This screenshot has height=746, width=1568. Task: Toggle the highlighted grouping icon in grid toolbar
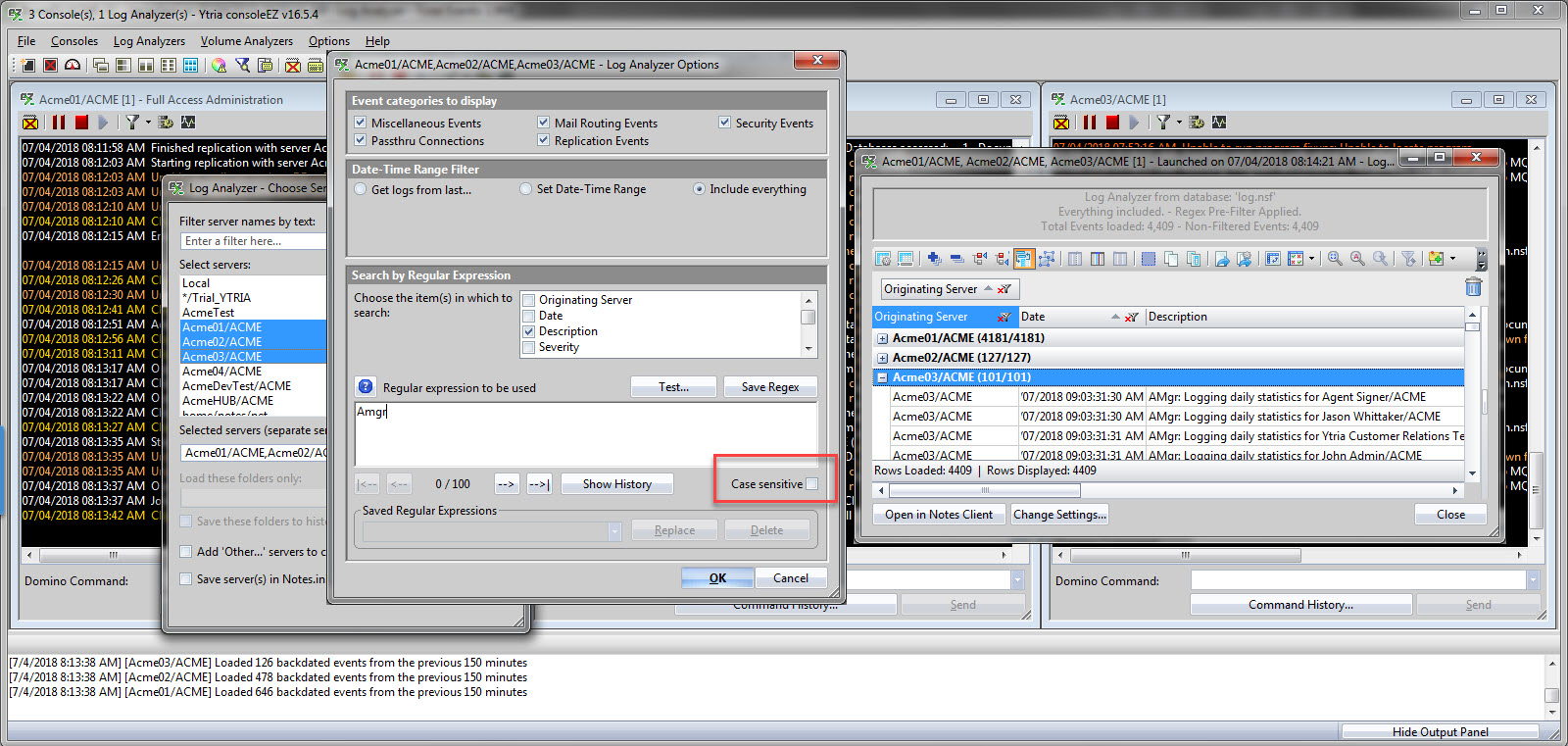pos(1024,259)
